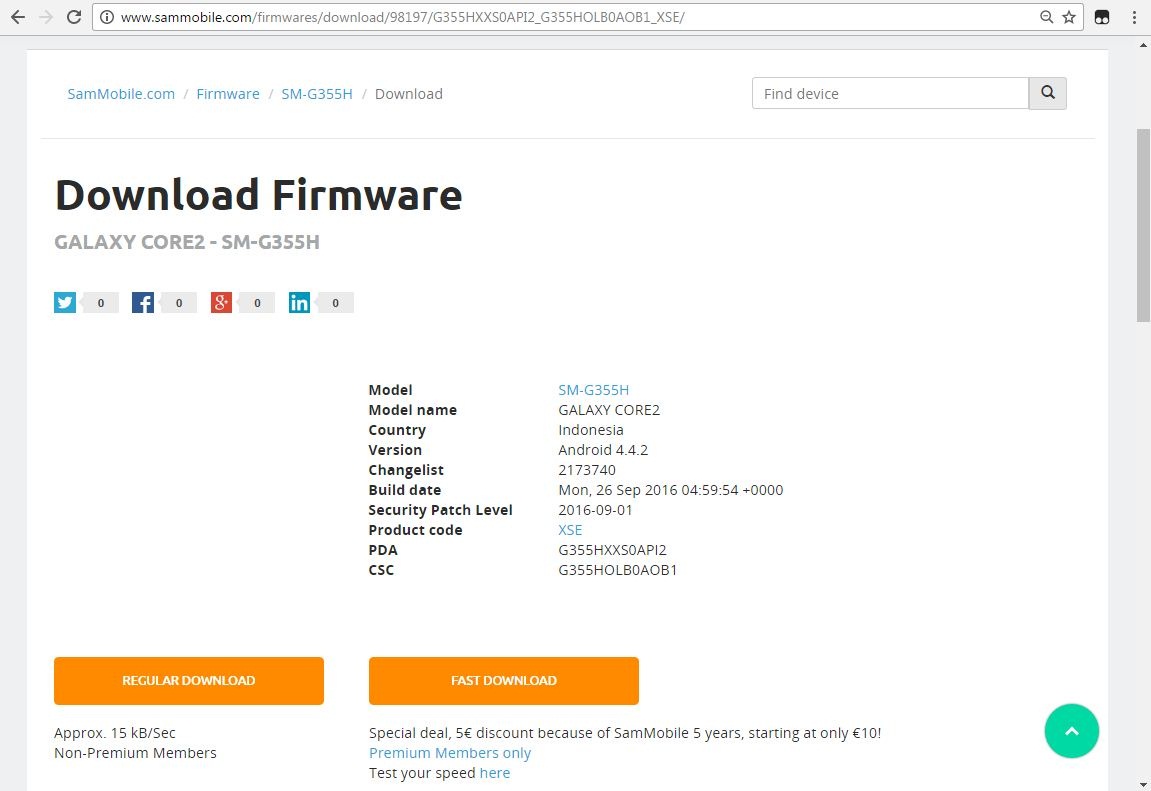
Task: Go to the Firmware breadcrumb link
Action: [x=228, y=94]
